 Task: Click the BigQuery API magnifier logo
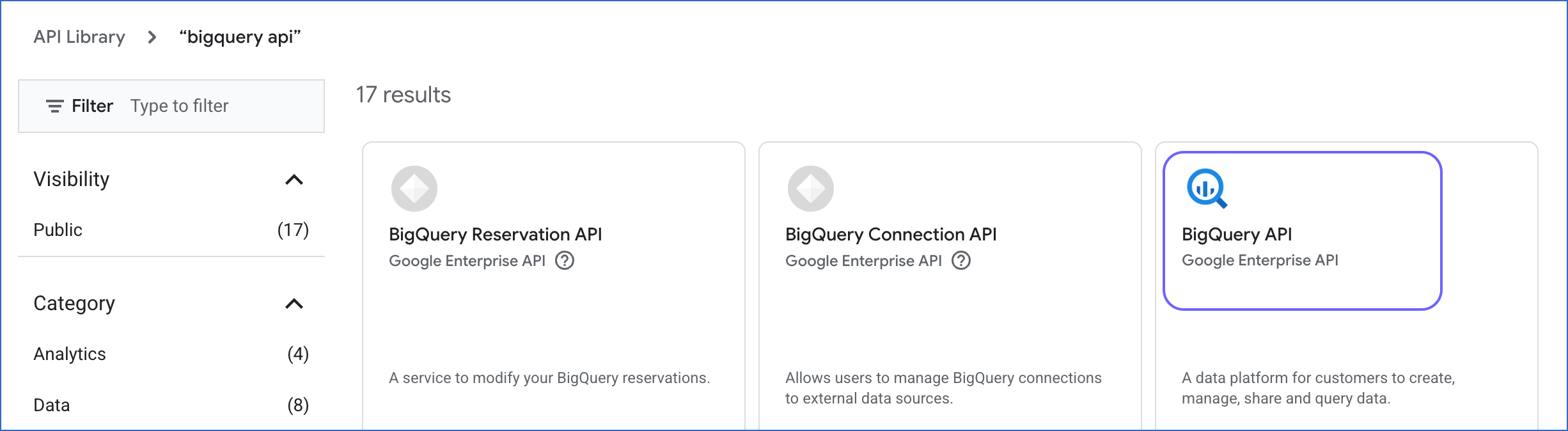(1207, 189)
